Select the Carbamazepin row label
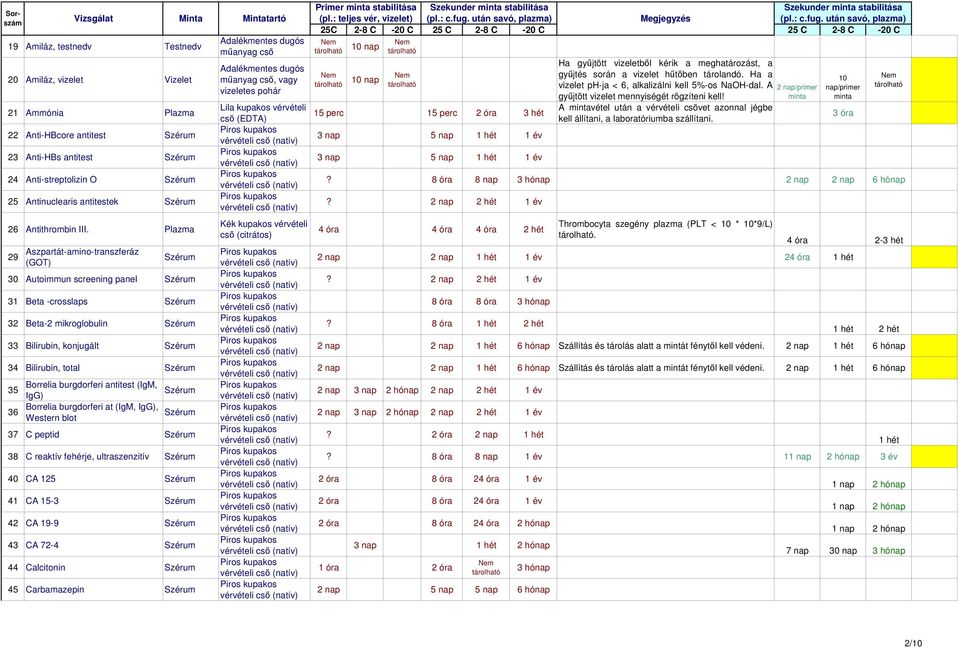 (x=55, y=590)
